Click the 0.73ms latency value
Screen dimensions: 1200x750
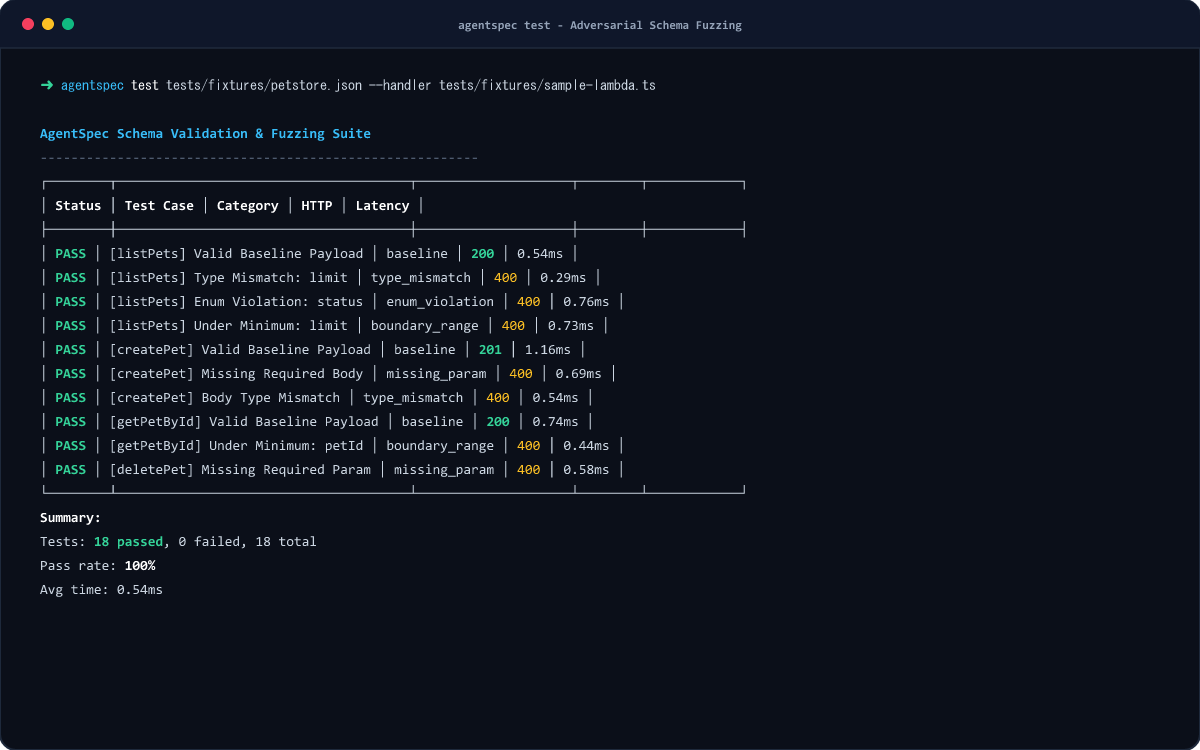[571, 326]
